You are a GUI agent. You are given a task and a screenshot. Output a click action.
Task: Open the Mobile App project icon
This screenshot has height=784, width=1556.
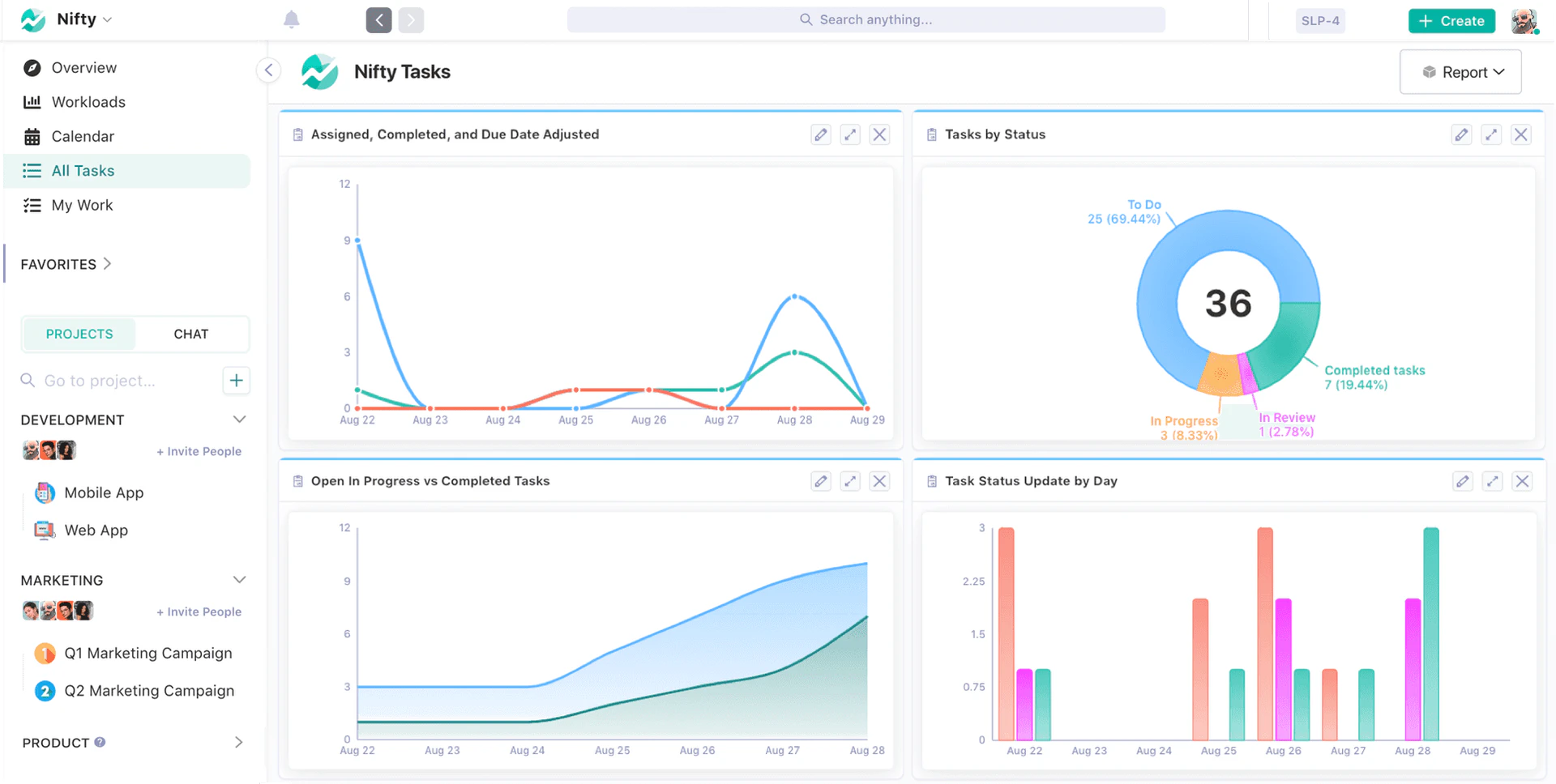(45, 492)
